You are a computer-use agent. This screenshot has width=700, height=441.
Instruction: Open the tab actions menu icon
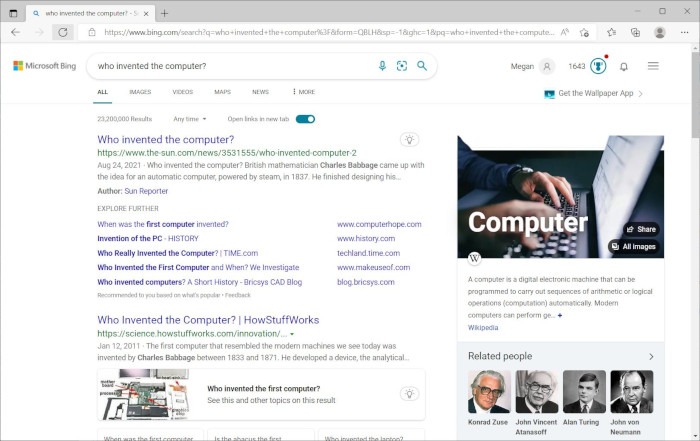pyautogui.click(x=13, y=13)
